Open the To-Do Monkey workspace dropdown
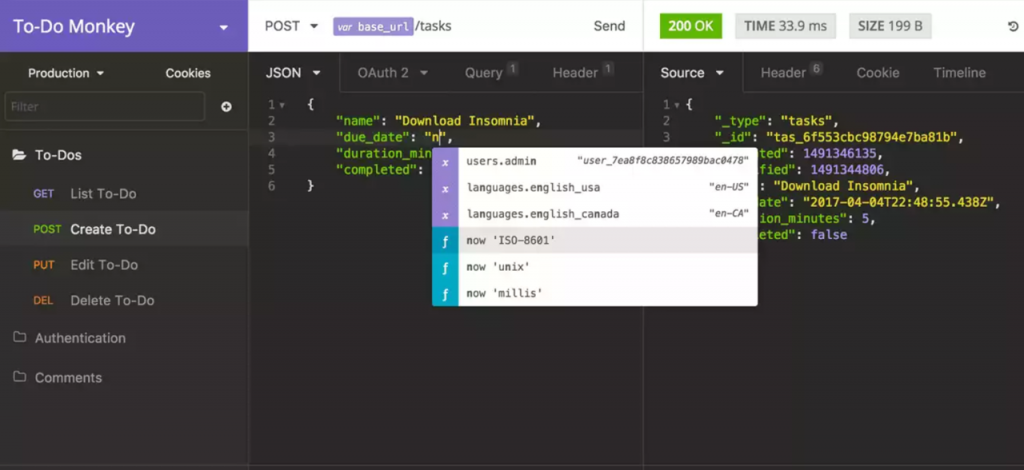Screen dimensions: 1024x470 [x=223, y=27]
